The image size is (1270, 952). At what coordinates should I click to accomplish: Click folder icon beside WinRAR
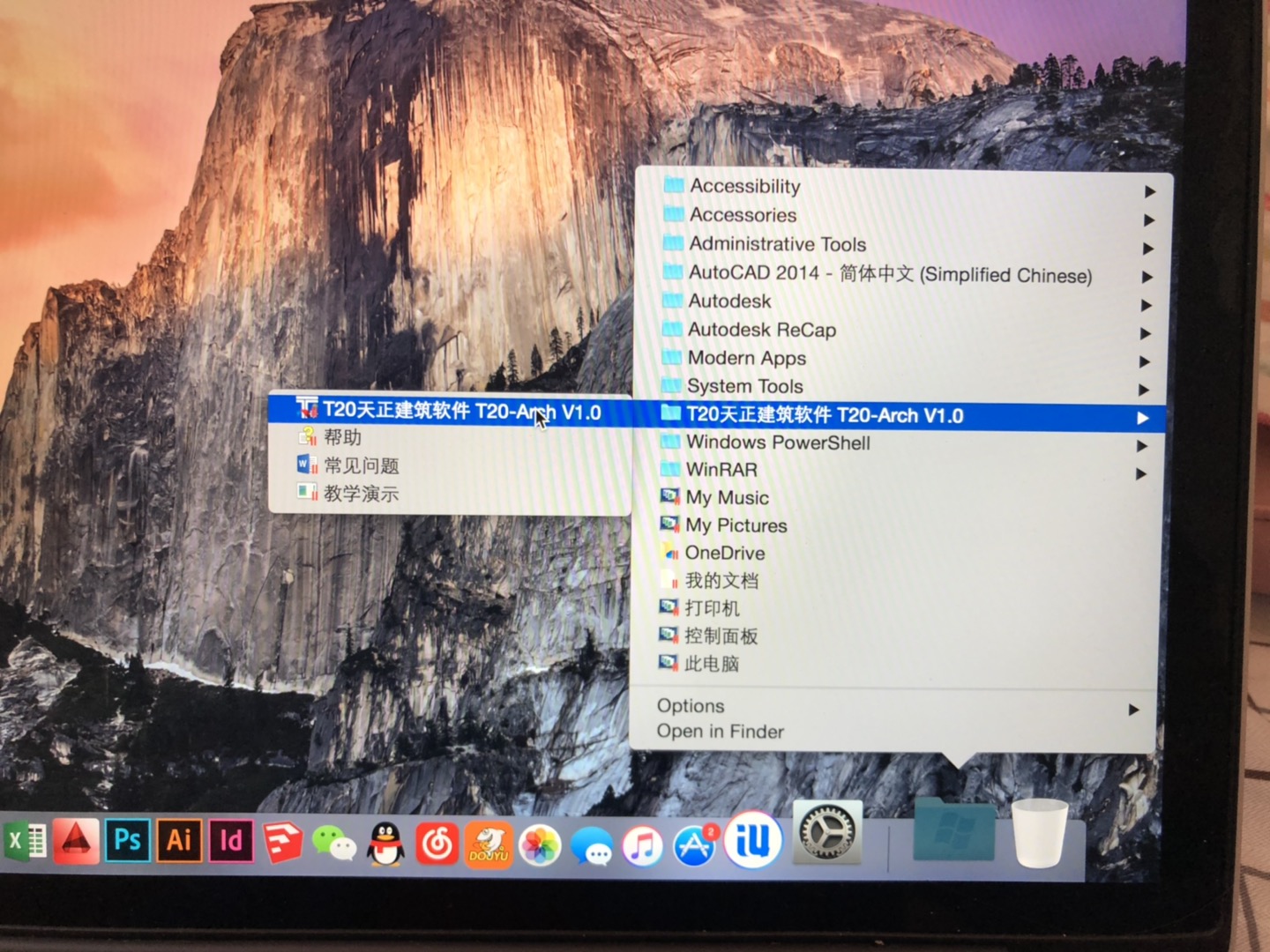(x=671, y=468)
